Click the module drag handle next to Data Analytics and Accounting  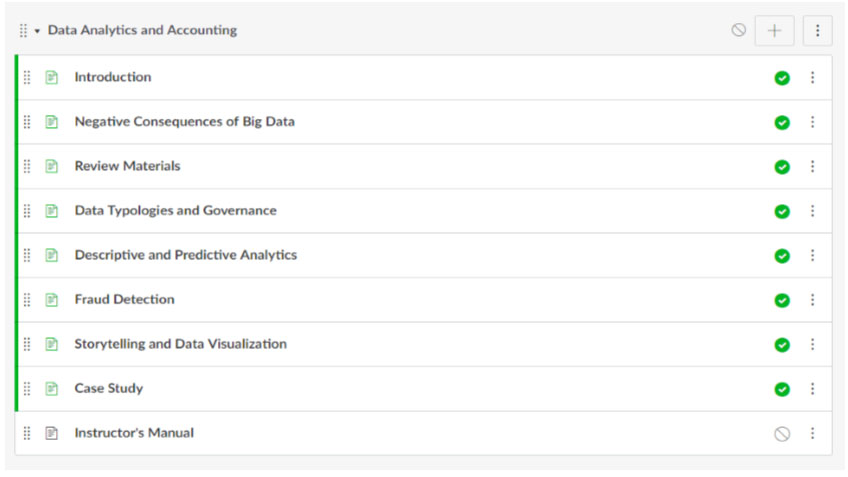click(x=23, y=30)
